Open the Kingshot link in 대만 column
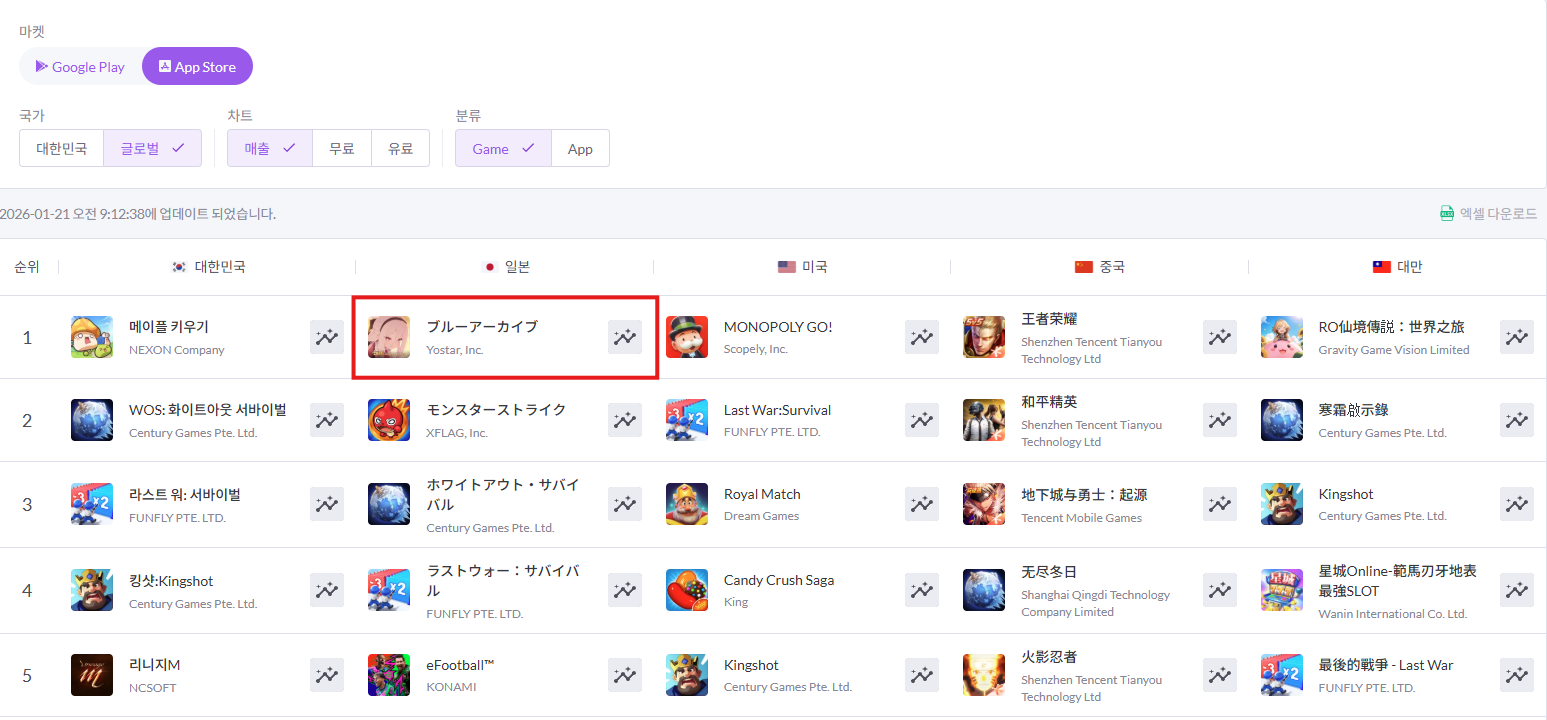 tap(1346, 494)
